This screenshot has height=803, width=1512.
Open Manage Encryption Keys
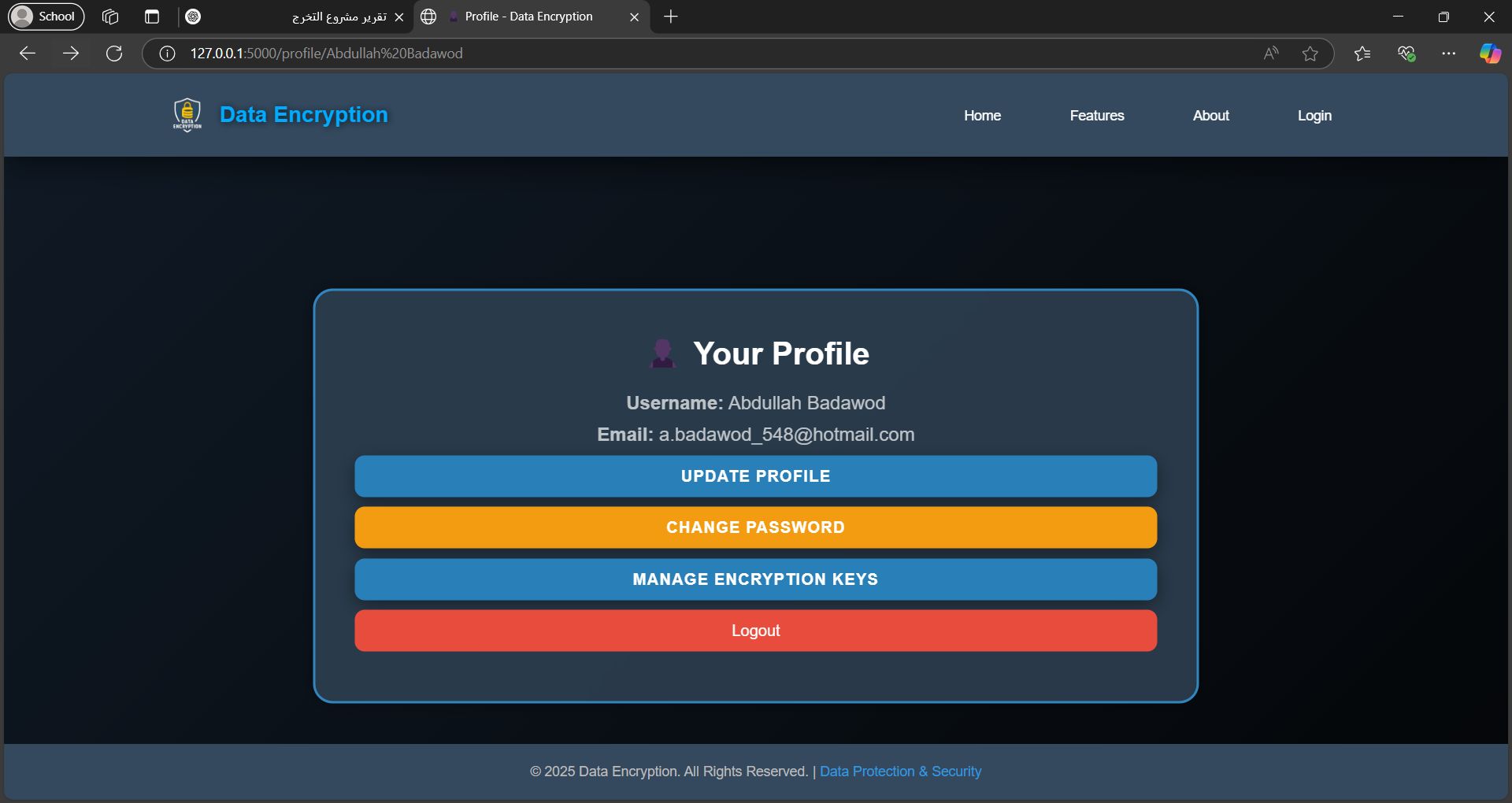[756, 579]
